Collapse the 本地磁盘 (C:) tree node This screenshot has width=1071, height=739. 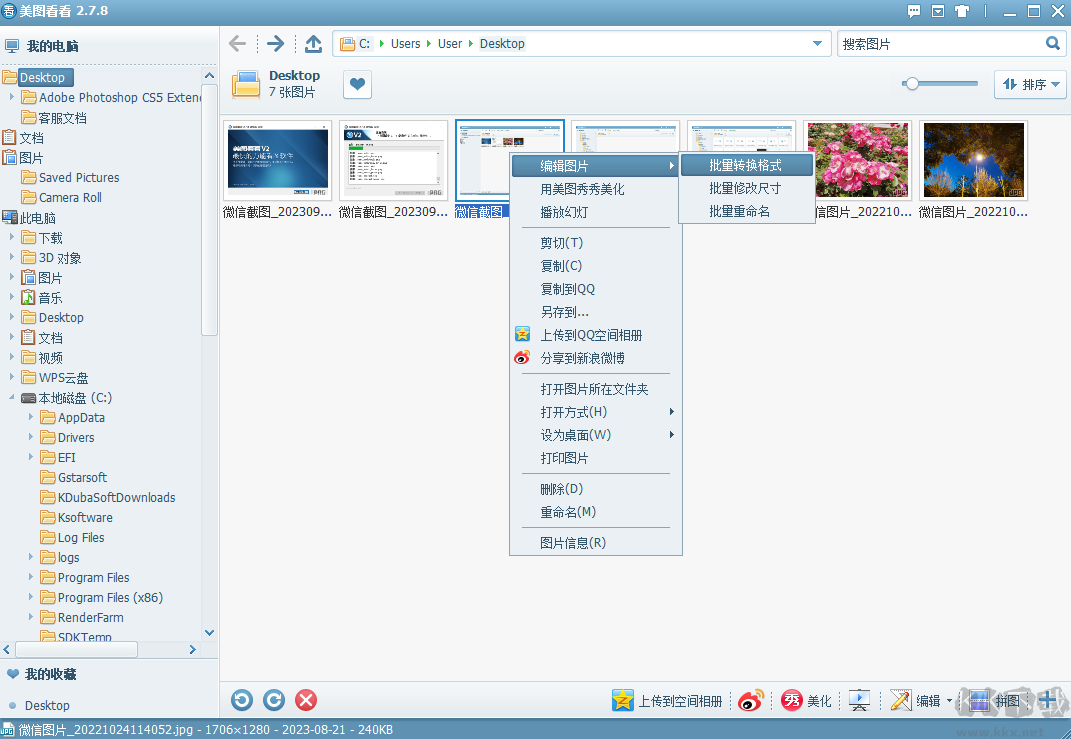pyautogui.click(x=11, y=398)
